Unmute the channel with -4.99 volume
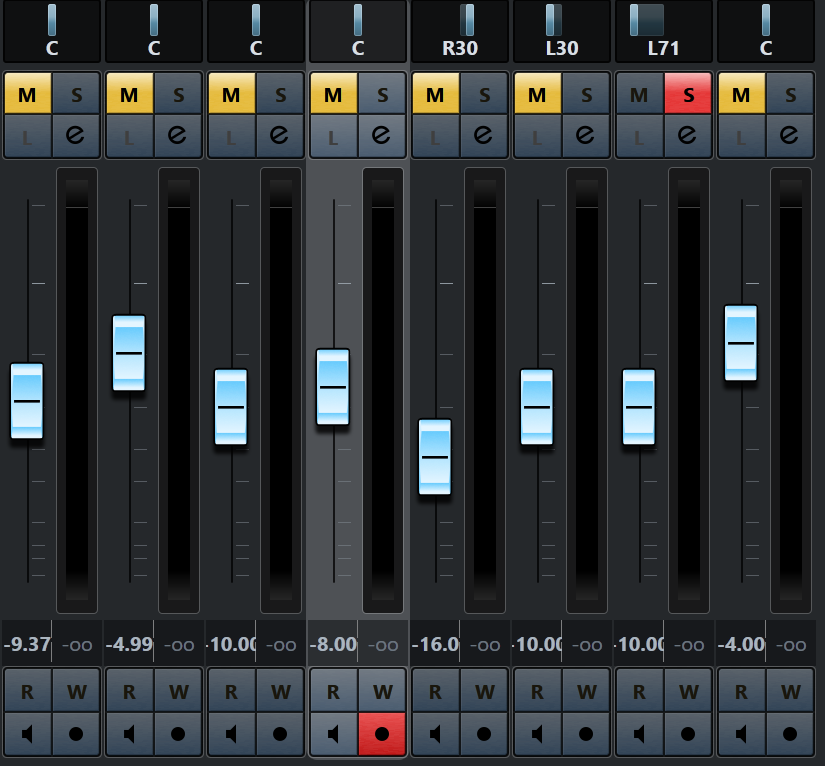This screenshot has width=825, height=766. coord(129,95)
